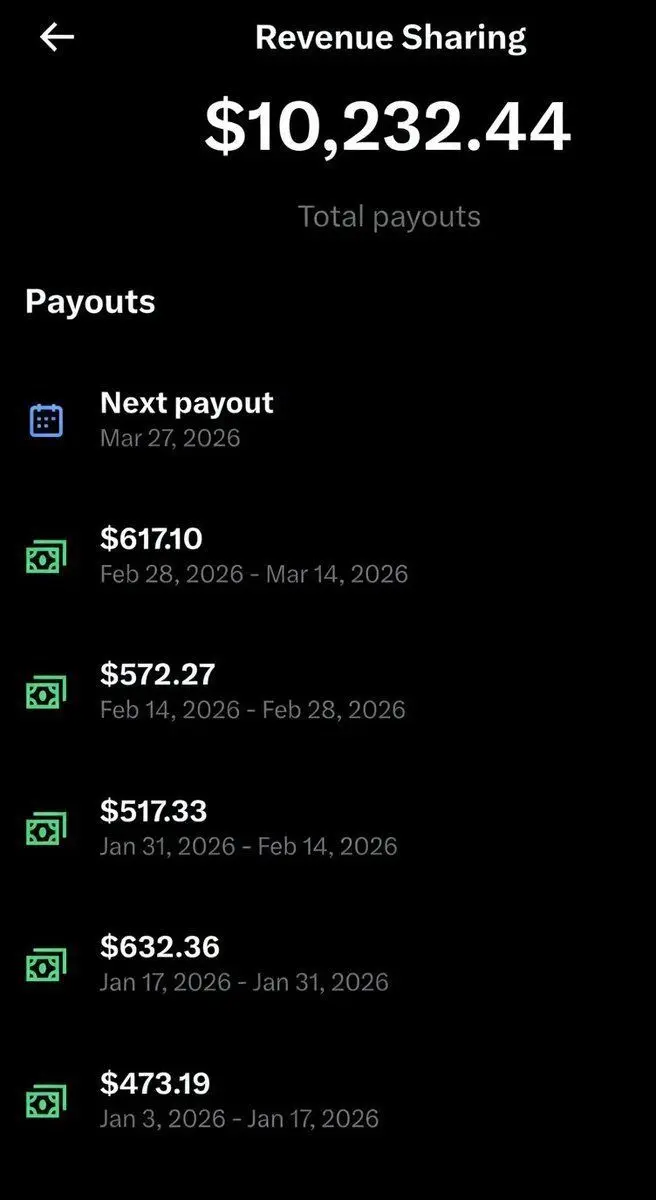Click the Payouts section heading
This screenshot has height=1200, width=656.
coord(90,302)
